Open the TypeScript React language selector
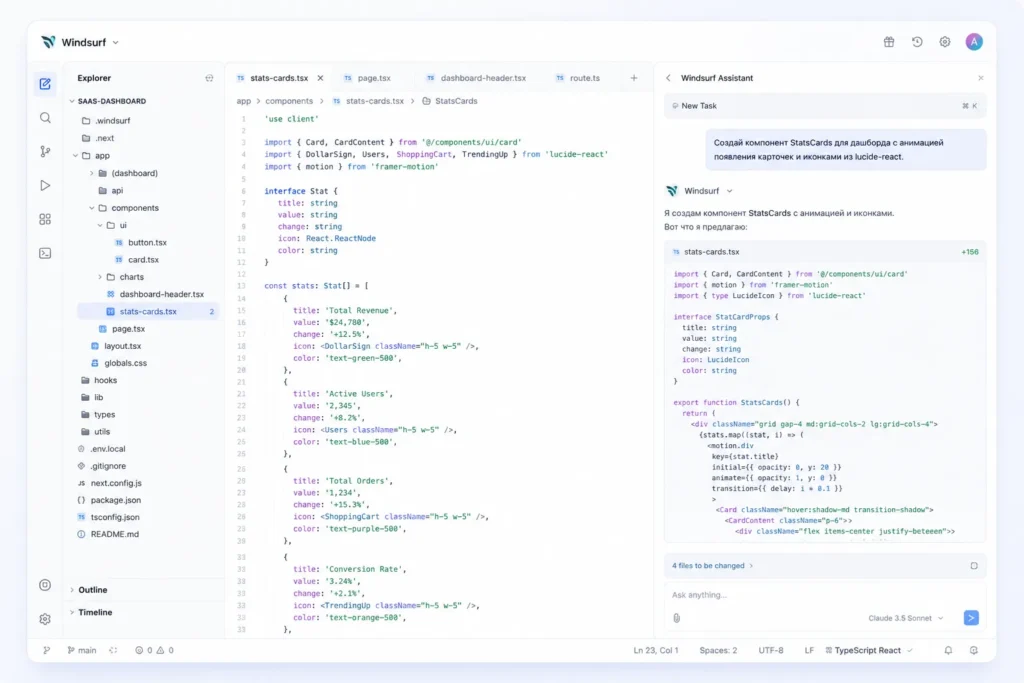 [x=869, y=650]
